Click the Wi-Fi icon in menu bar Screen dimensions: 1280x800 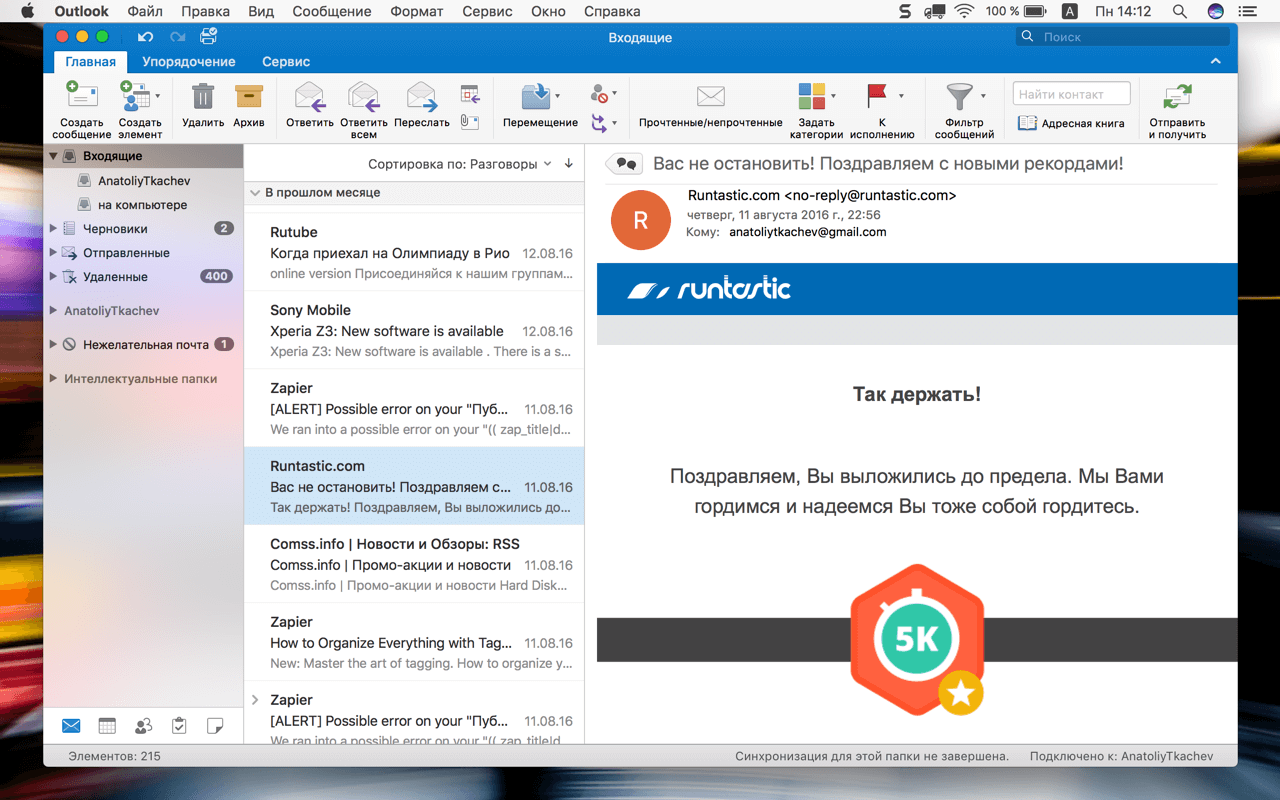click(964, 12)
